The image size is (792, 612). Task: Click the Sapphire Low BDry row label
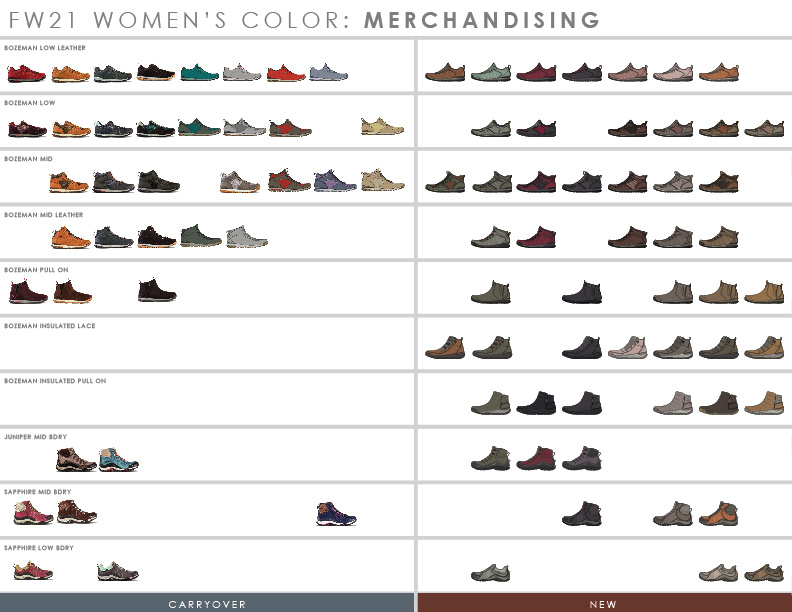(x=39, y=547)
